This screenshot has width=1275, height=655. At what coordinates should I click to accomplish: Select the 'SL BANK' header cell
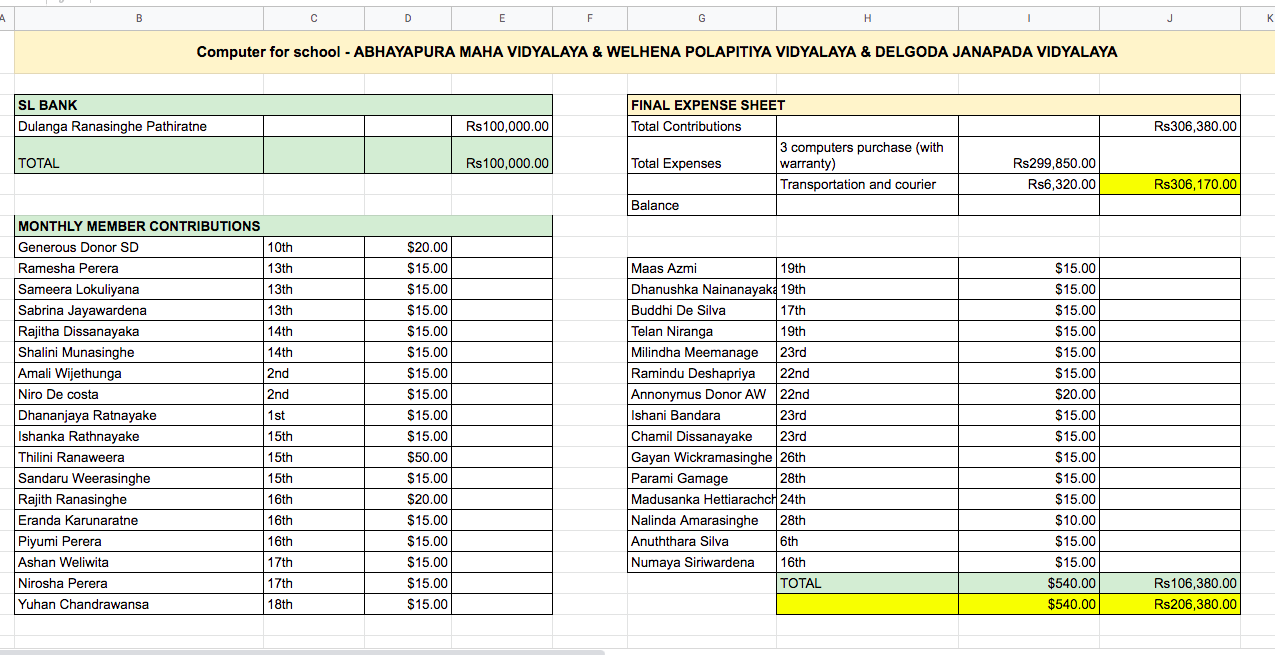point(283,105)
